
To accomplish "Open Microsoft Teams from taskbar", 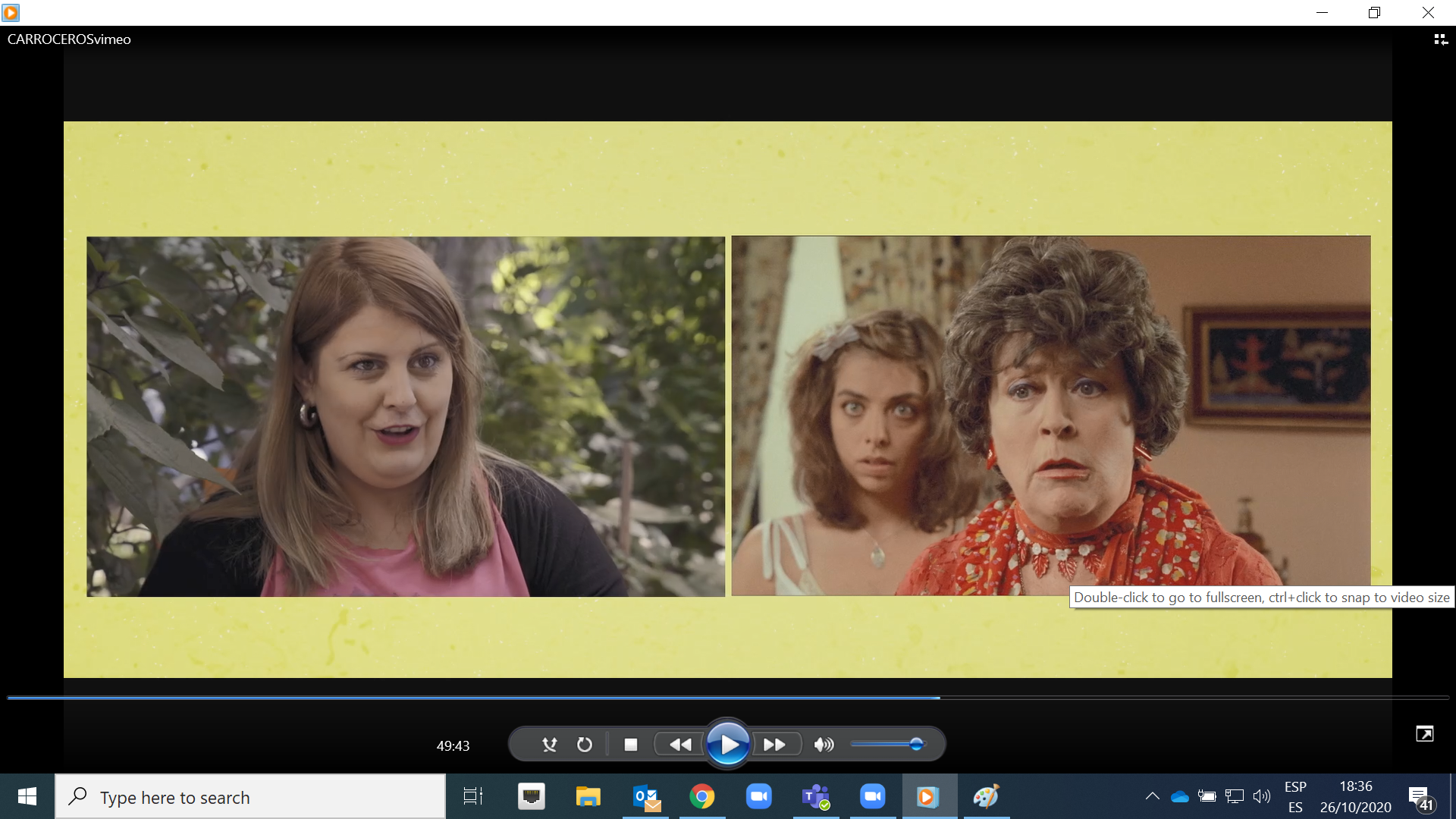I will click(816, 796).
